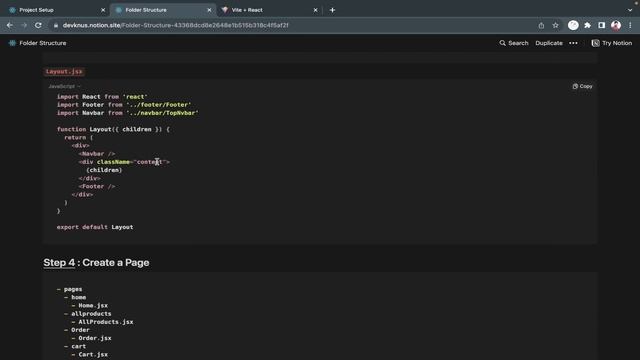640x360 pixels.
Task: Click "cart" folder text
Action: click(x=78, y=346)
